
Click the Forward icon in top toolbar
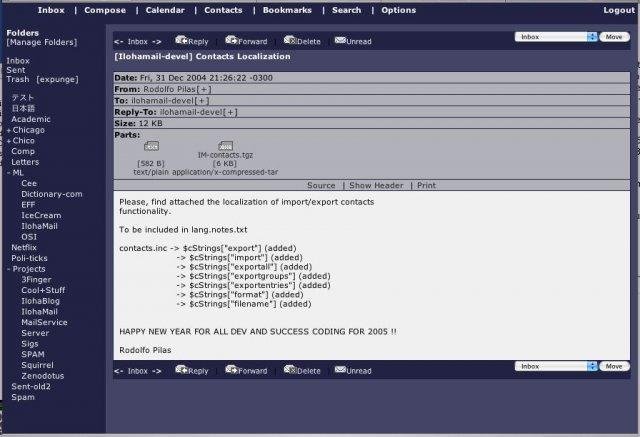tap(231, 40)
